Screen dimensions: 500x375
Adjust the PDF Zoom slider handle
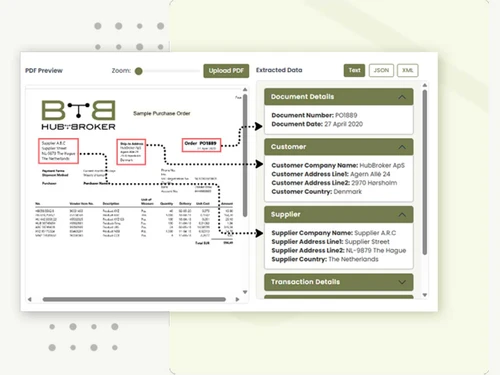139,71
